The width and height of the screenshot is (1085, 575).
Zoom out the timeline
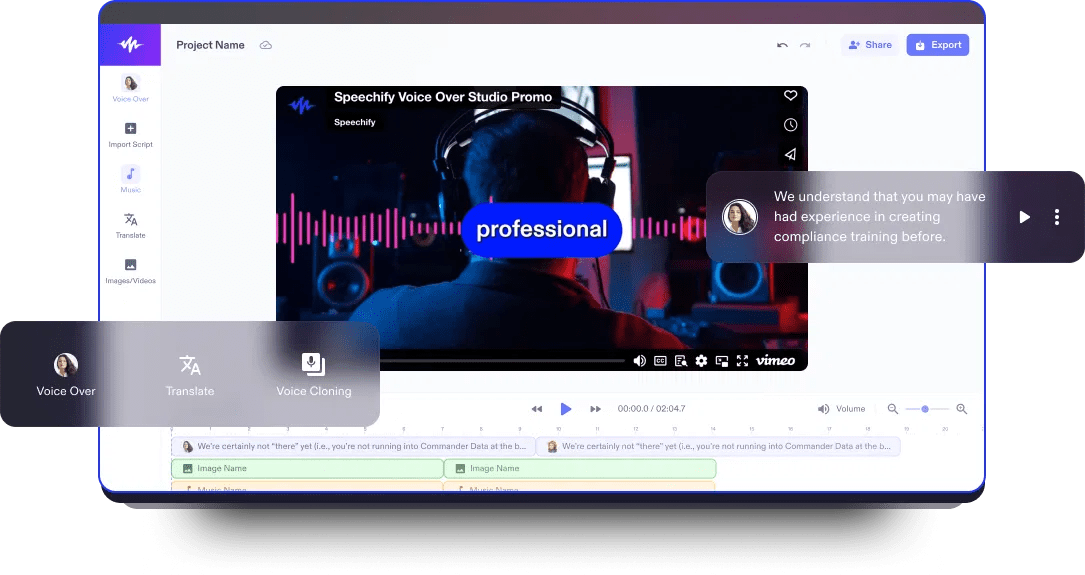tap(893, 409)
